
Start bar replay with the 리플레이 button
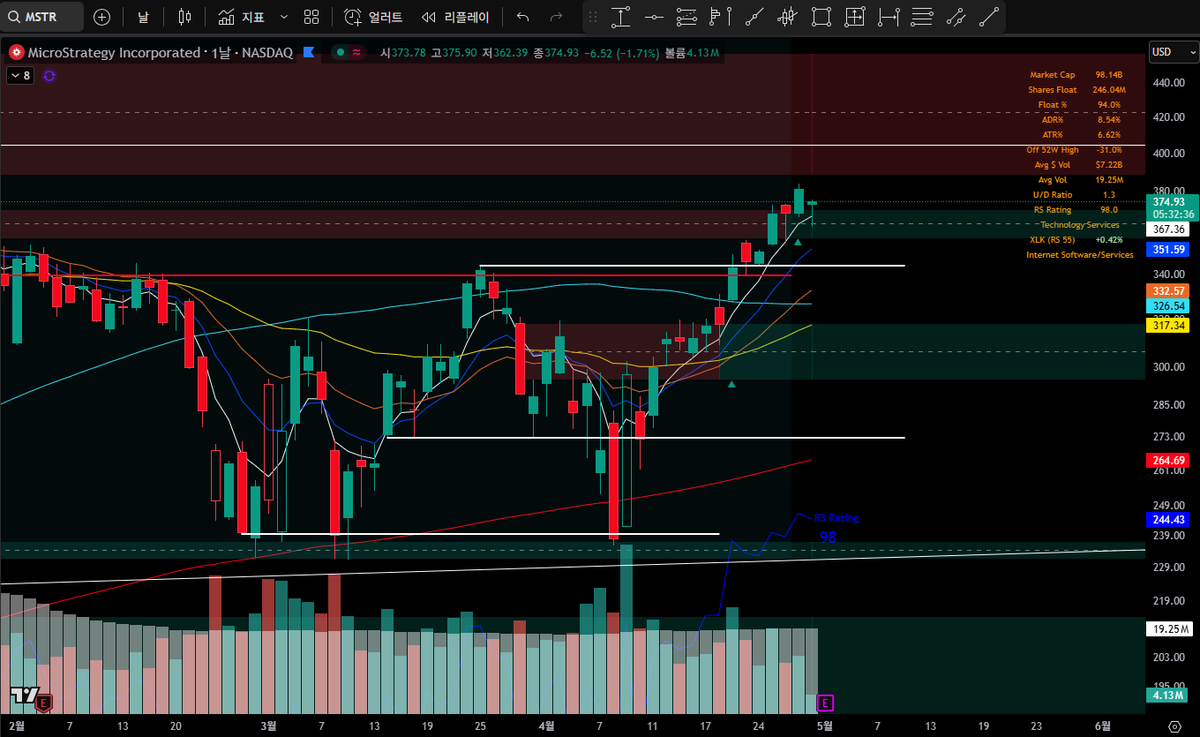tap(456, 17)
